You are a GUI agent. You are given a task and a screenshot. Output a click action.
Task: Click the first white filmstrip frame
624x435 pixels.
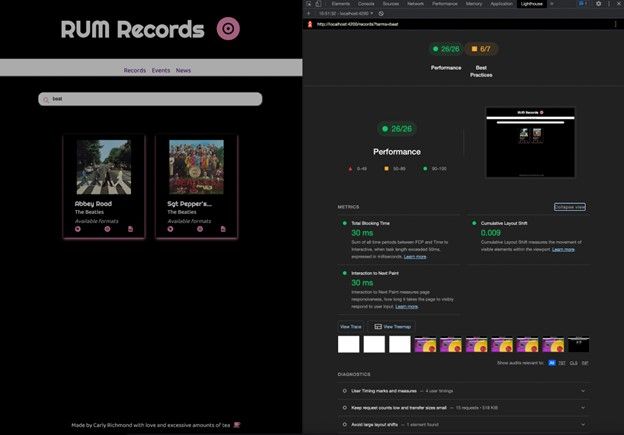click(x=349, y=344)
